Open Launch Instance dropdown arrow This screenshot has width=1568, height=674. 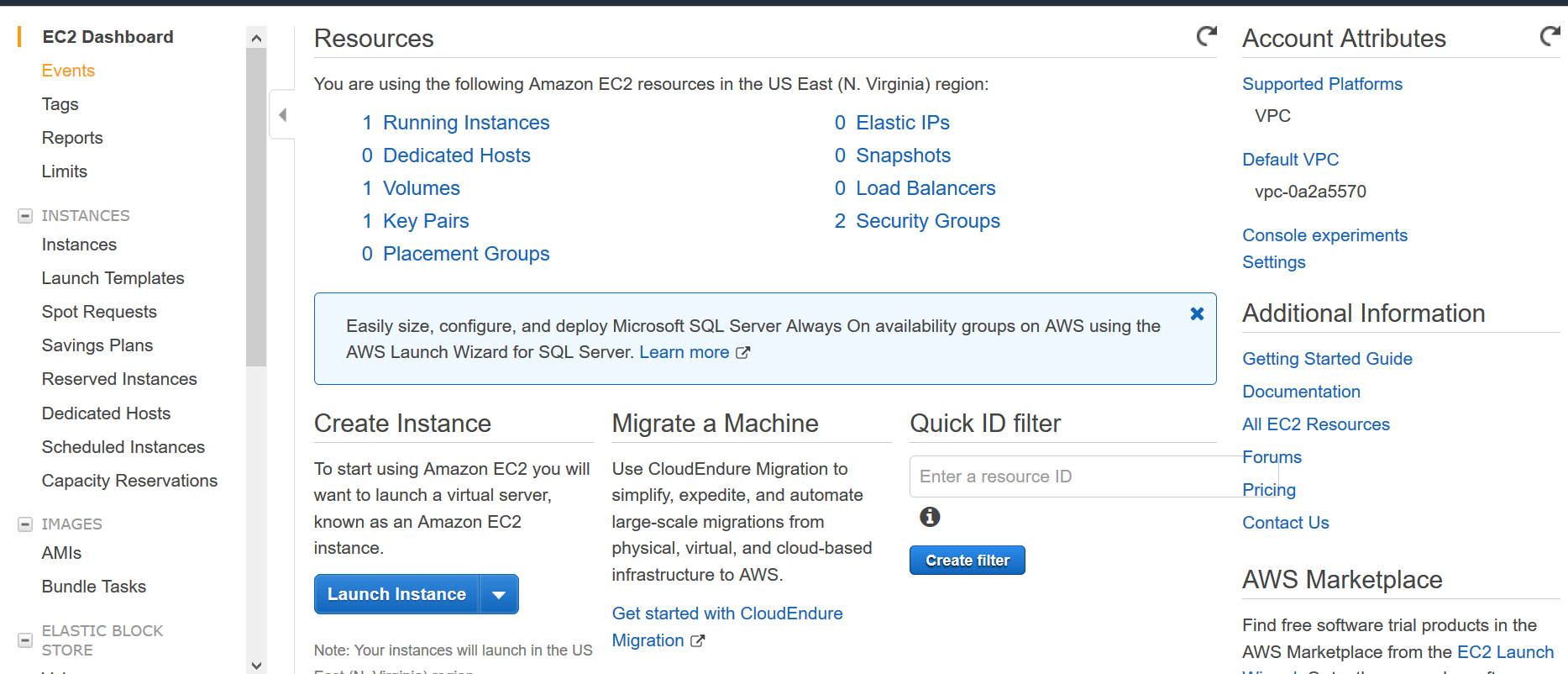coord(499,594)
